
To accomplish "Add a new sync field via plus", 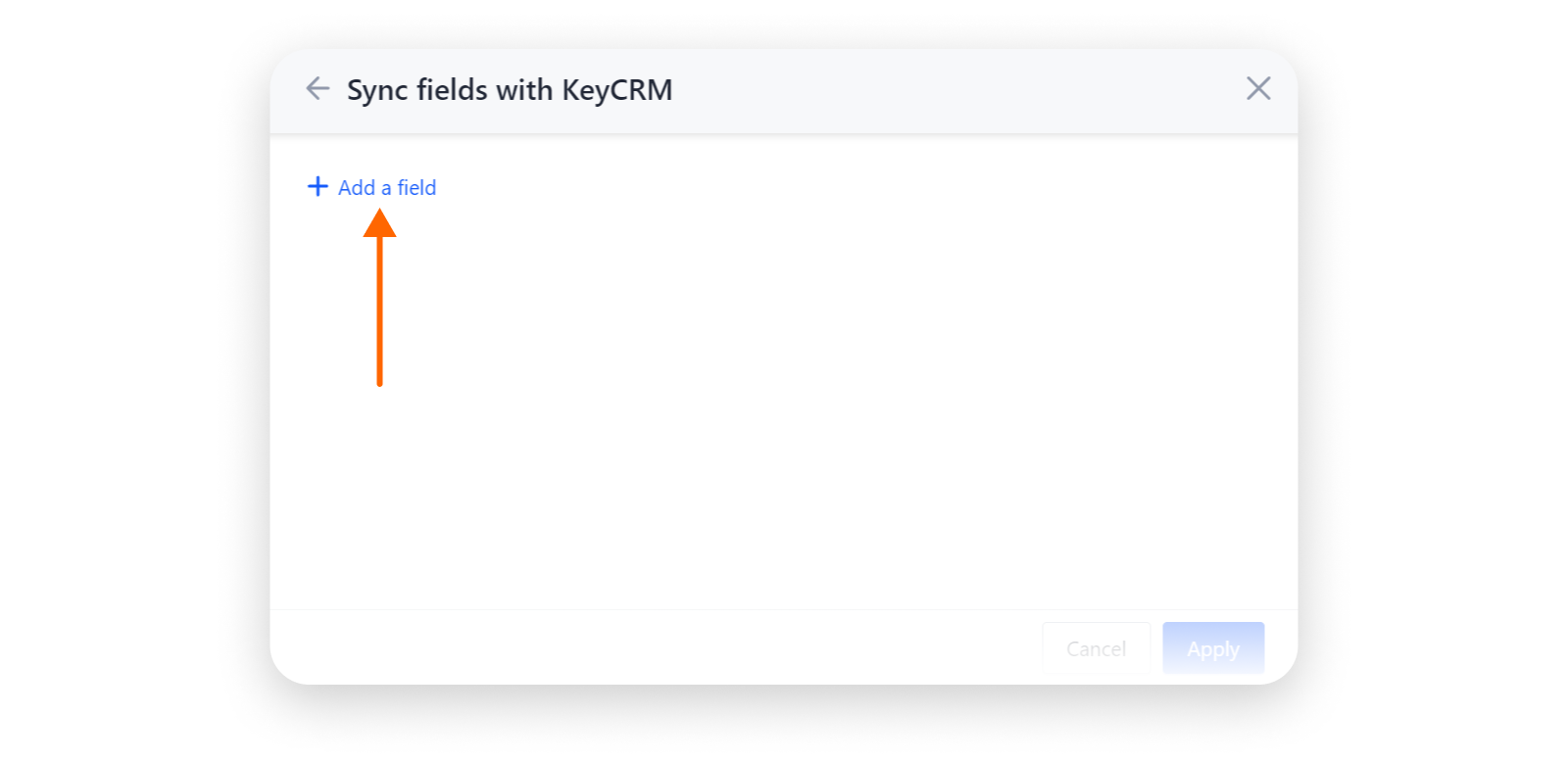I will 318,186.
